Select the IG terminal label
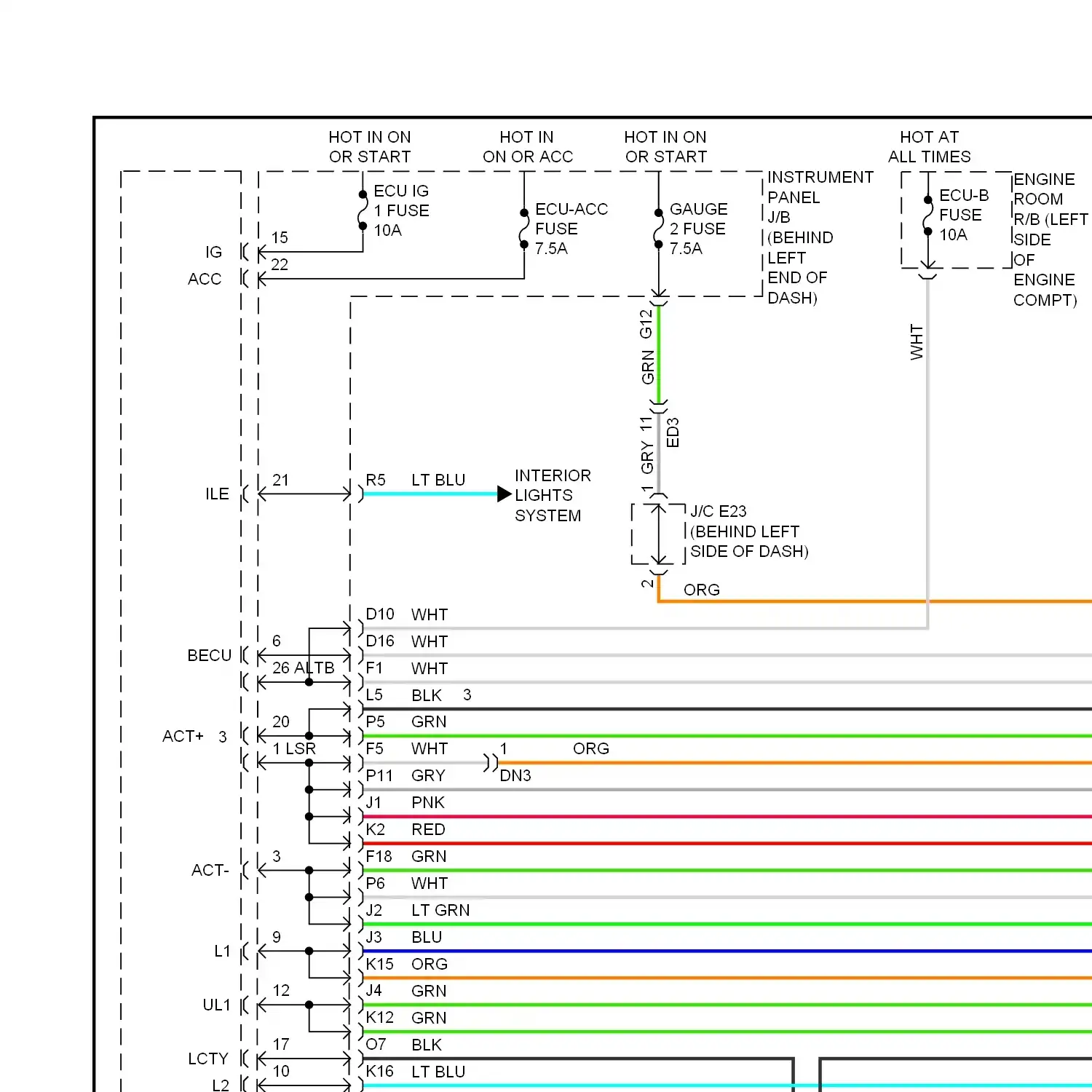This screenshot has height=1092, width=1092. (x=213, y=252)
